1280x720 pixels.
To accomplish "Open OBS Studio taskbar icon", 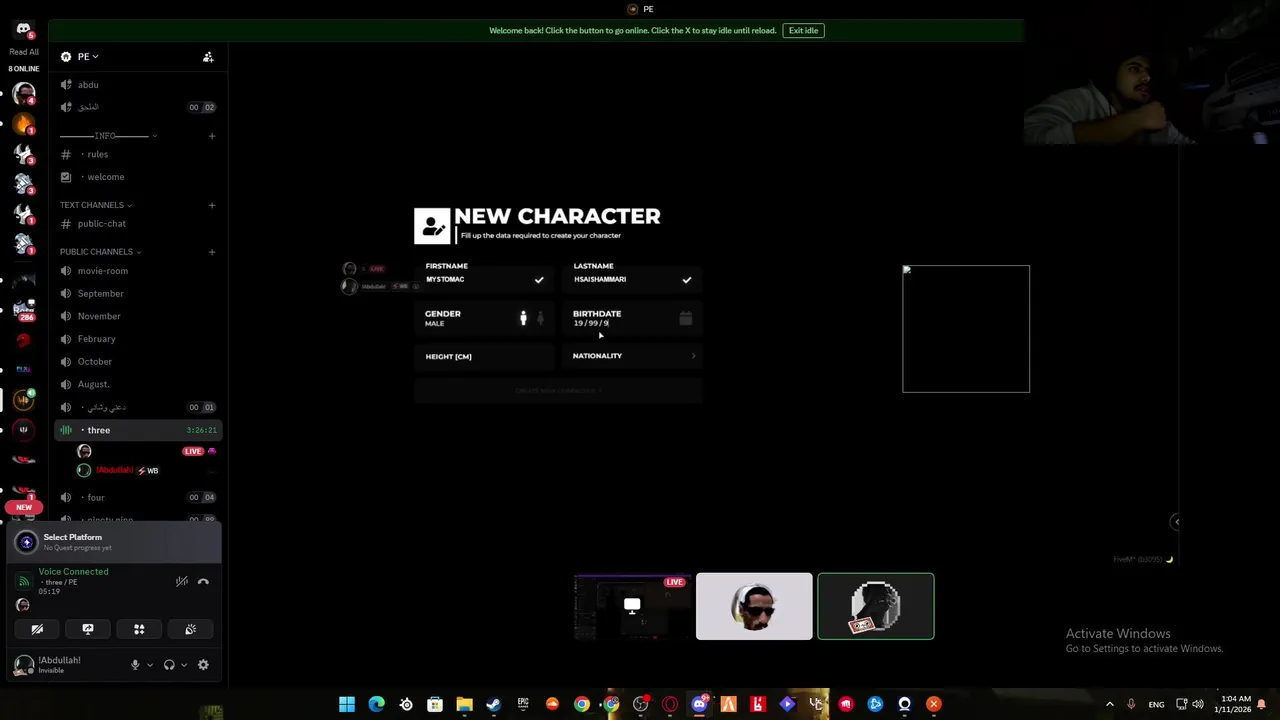I will [x=640, y=704].
